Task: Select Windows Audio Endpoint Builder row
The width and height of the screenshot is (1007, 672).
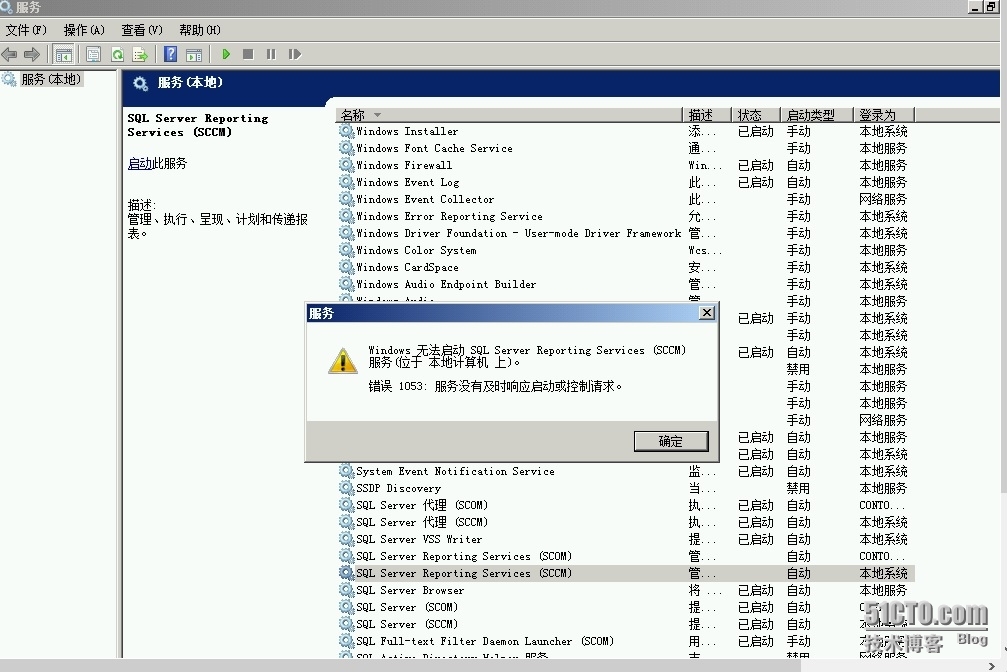Action: 626,284
